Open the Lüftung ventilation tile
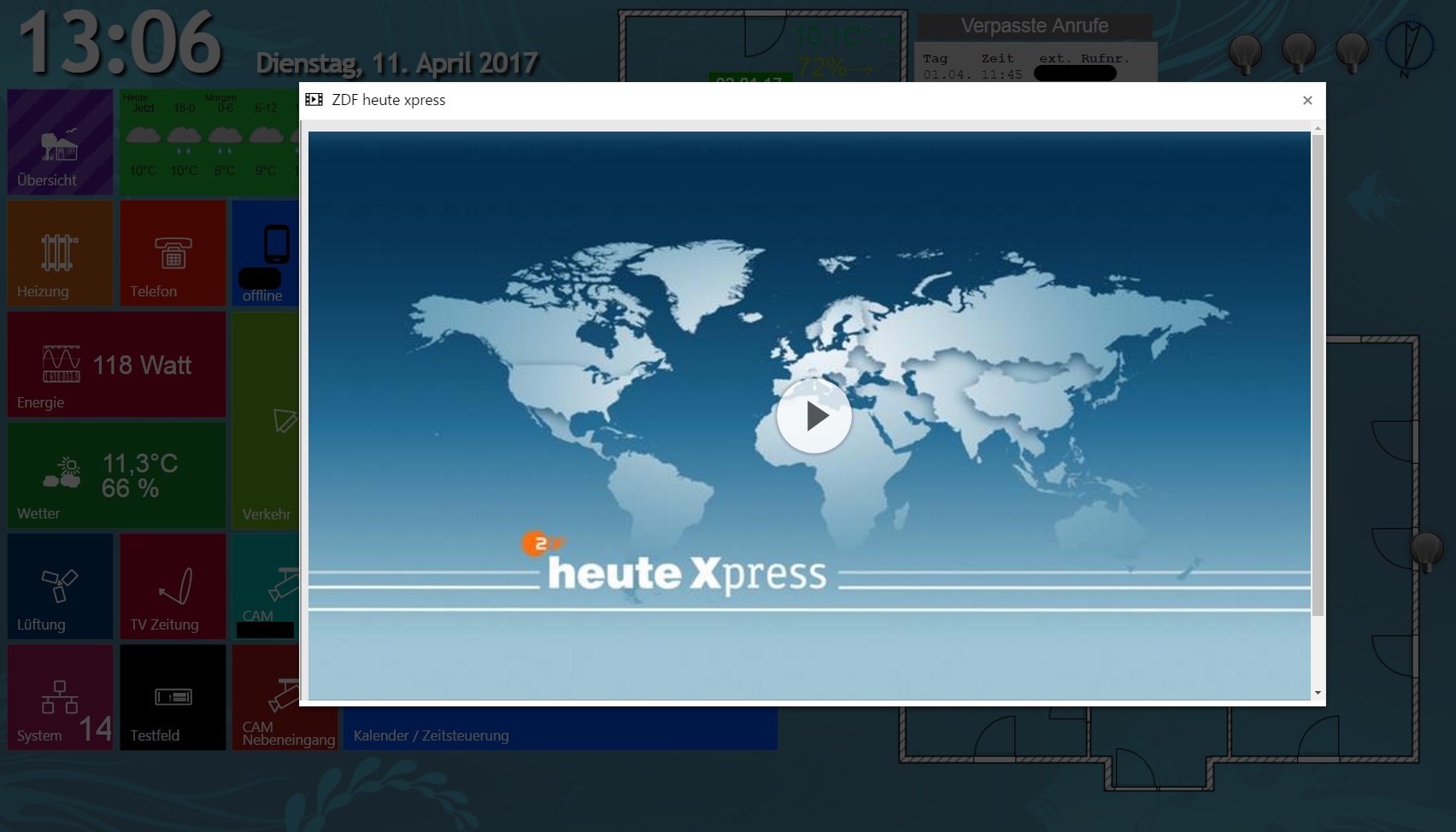The image size is (1456, 832). click(x=60, y=586)
